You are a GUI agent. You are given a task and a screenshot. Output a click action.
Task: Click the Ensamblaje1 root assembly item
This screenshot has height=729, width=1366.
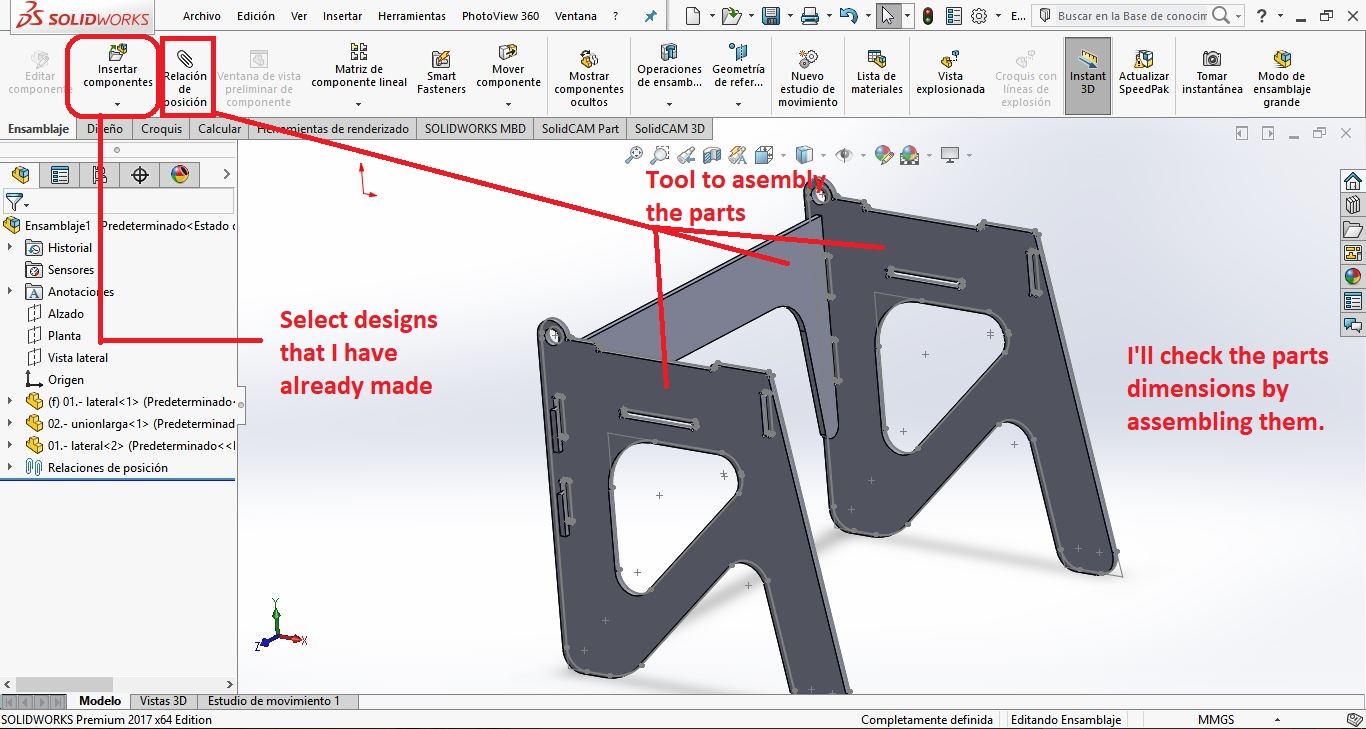pyautogui.click(x=58, y=226)
